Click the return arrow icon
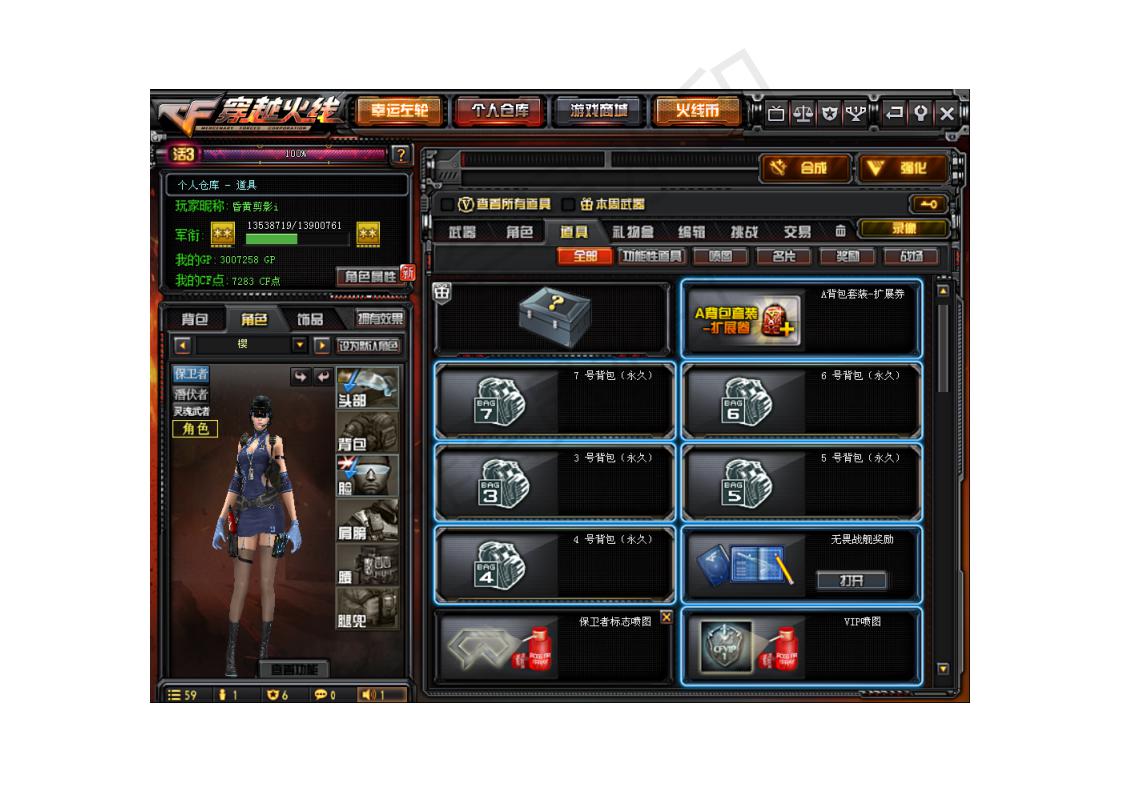1122x793 pixels. click(x=894, y=112)
